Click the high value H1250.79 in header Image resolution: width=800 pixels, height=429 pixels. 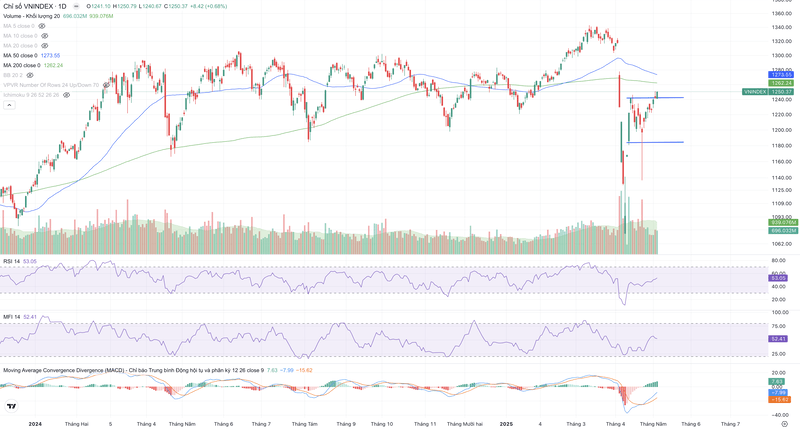[124, 6]
